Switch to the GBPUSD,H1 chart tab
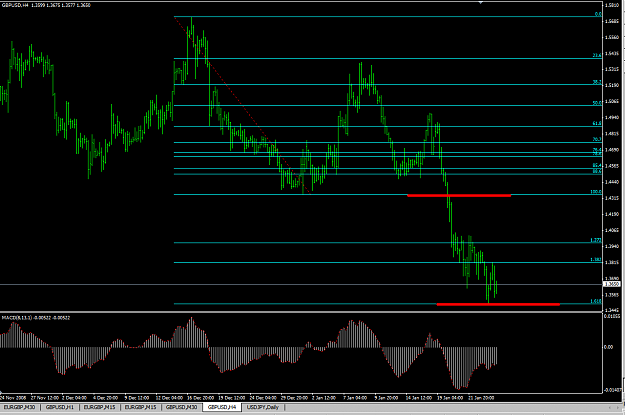 tap(60, 407)
